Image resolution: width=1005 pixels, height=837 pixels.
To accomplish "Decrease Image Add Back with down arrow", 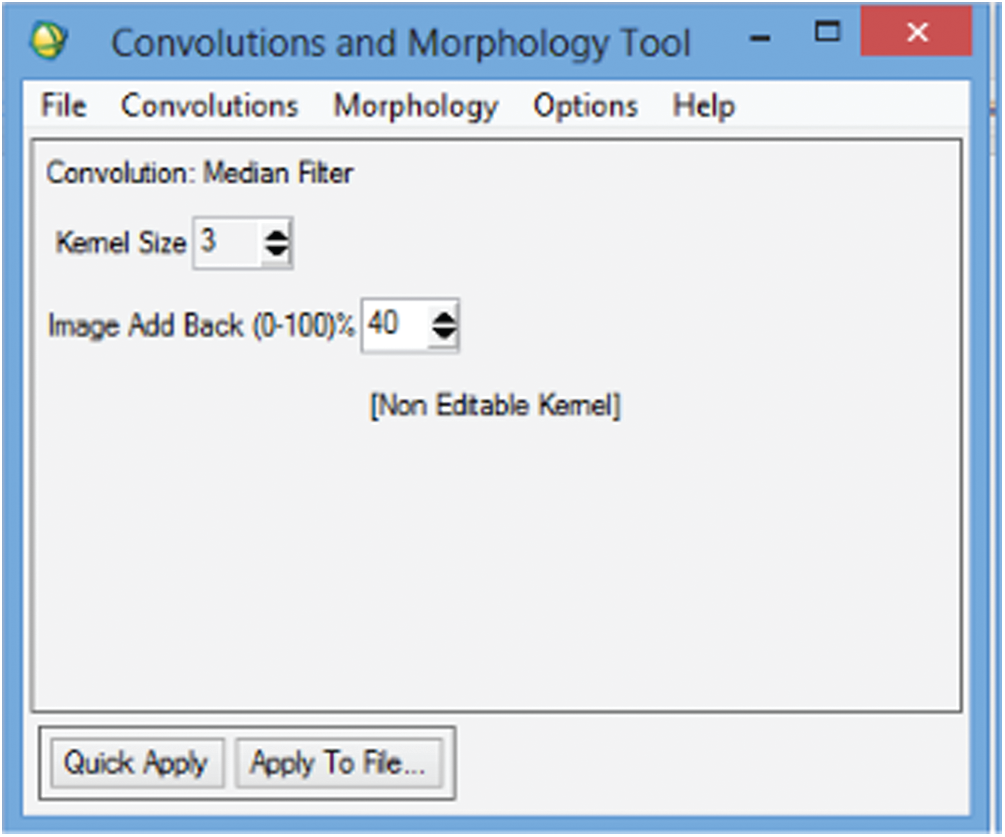I will point(443,333).
